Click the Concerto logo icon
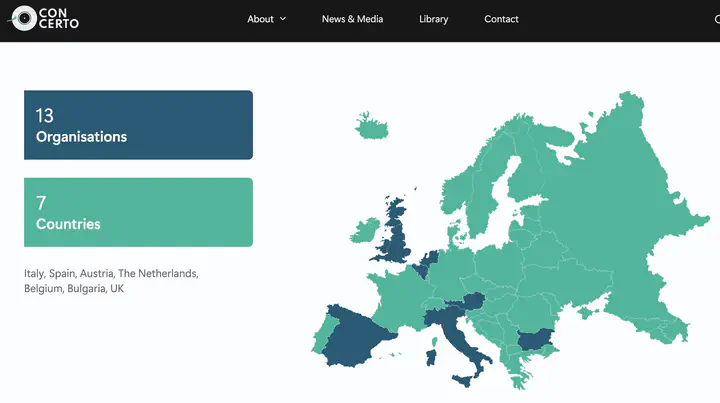The height and width of the screenshot is (403, 720). click(22, 18)
